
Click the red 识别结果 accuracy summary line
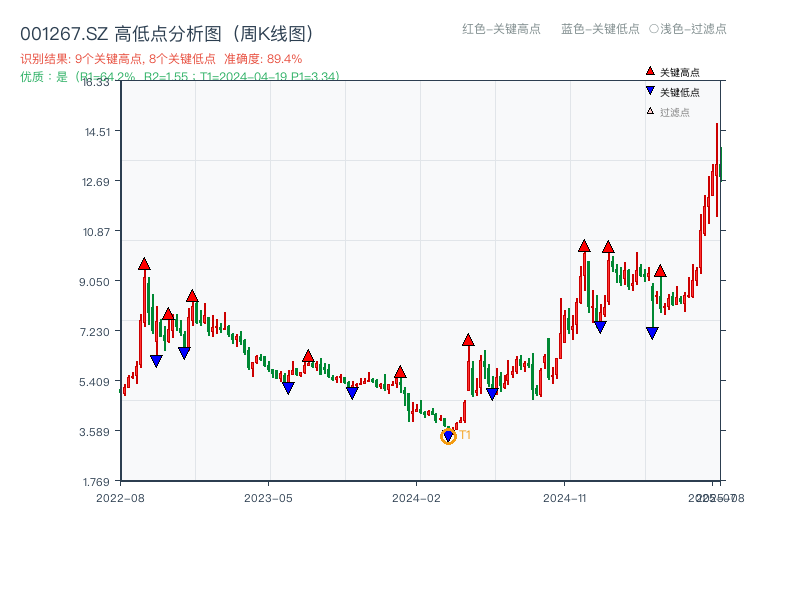coord(161,59)
